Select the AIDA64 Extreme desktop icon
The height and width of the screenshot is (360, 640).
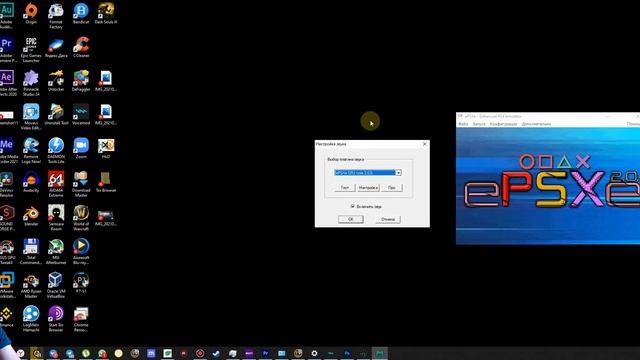click(56, 184)
